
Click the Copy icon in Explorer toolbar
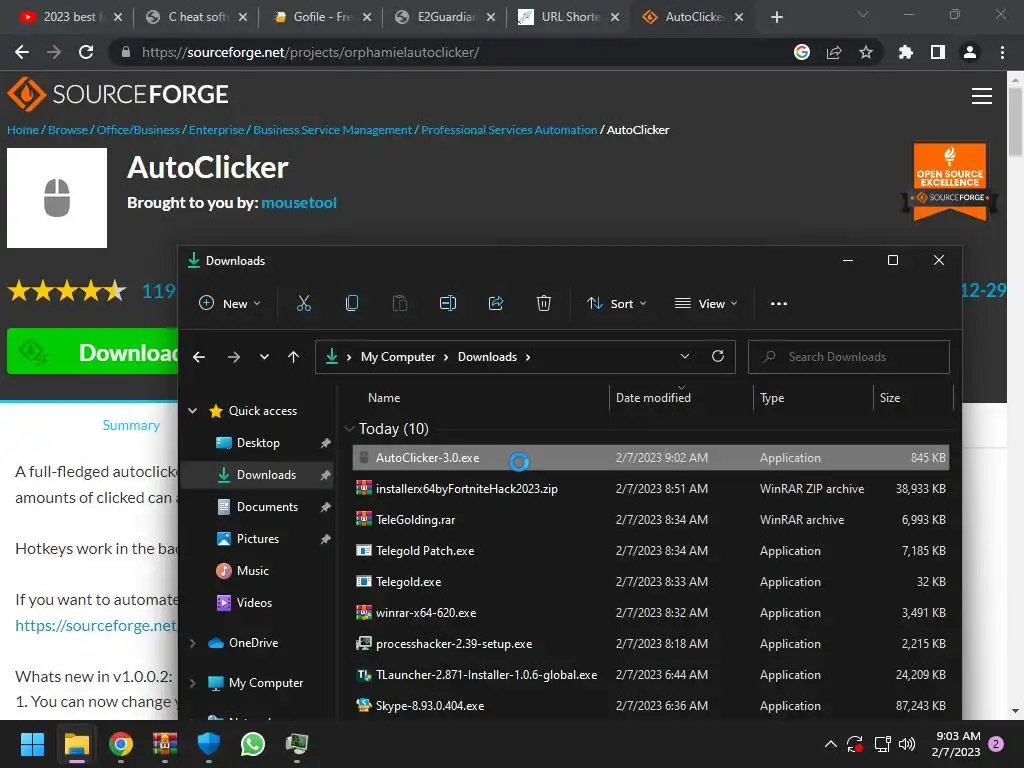351,303
